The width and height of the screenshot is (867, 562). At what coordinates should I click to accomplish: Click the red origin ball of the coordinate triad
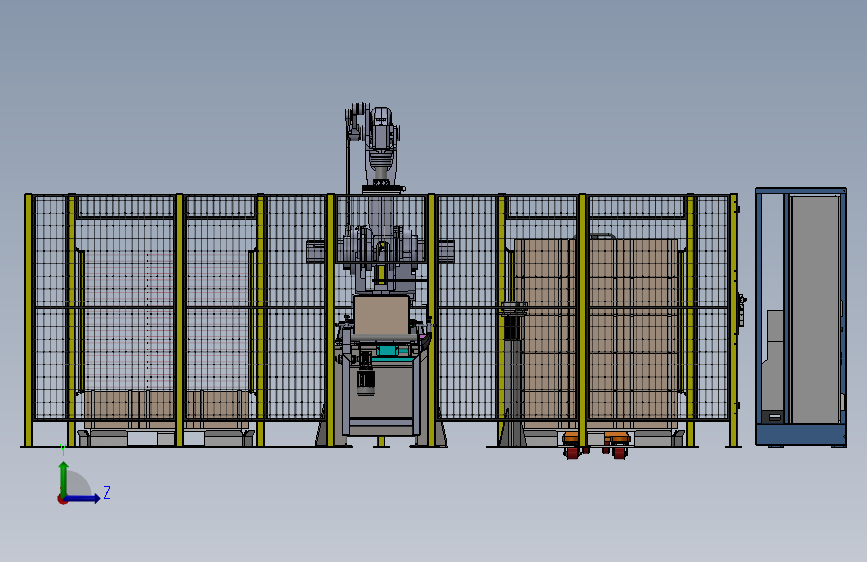62,499
